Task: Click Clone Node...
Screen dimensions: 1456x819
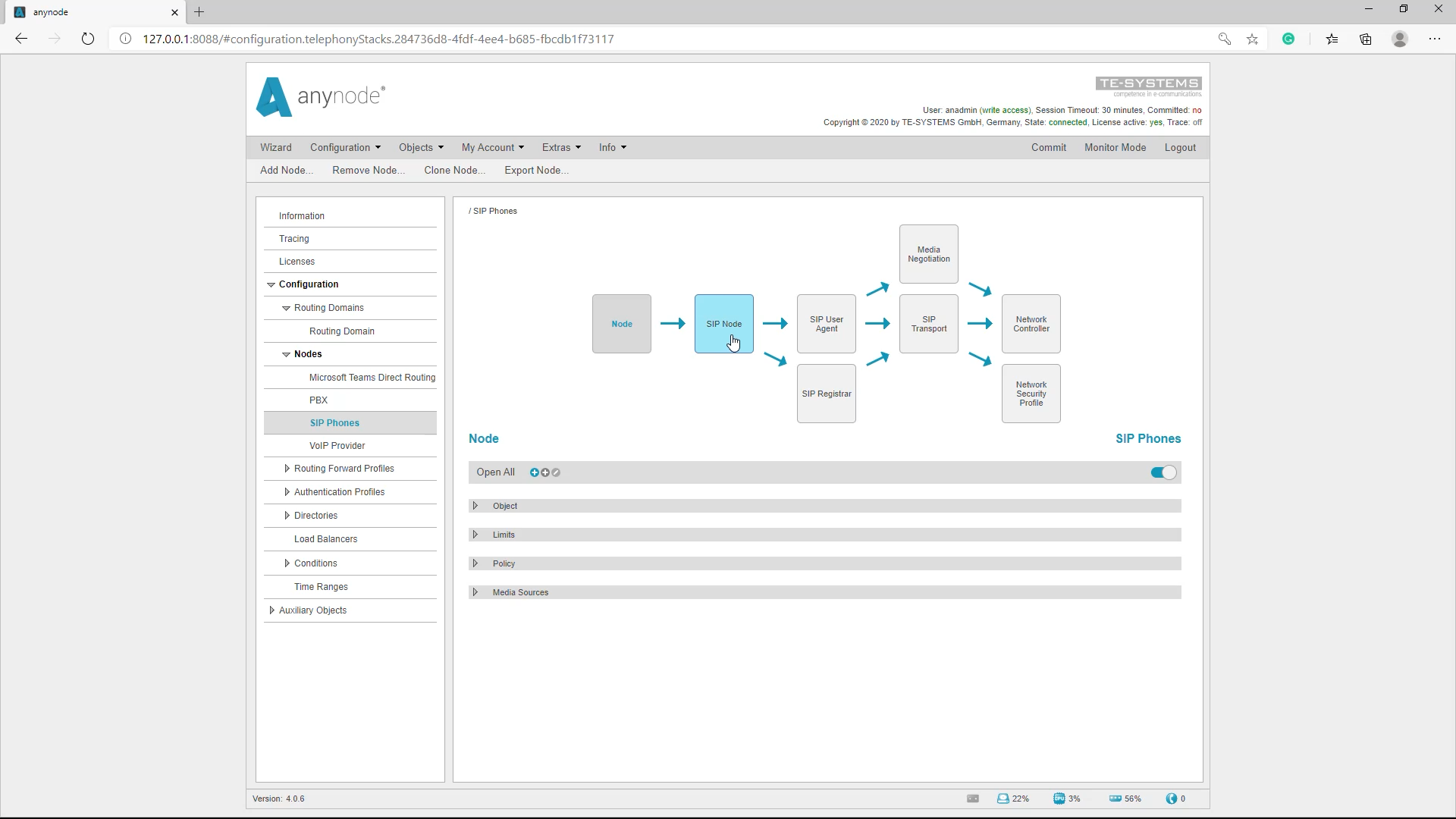Action: pos(454,170)
